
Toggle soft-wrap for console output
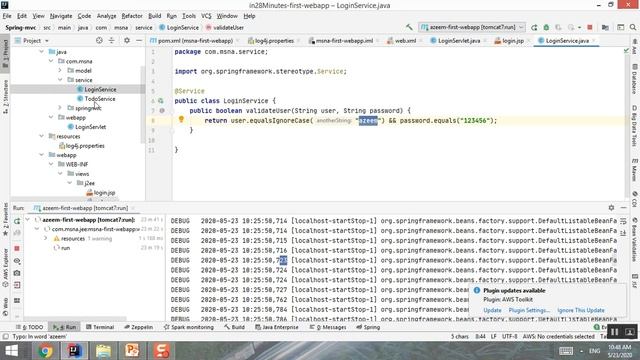point(623,221)
